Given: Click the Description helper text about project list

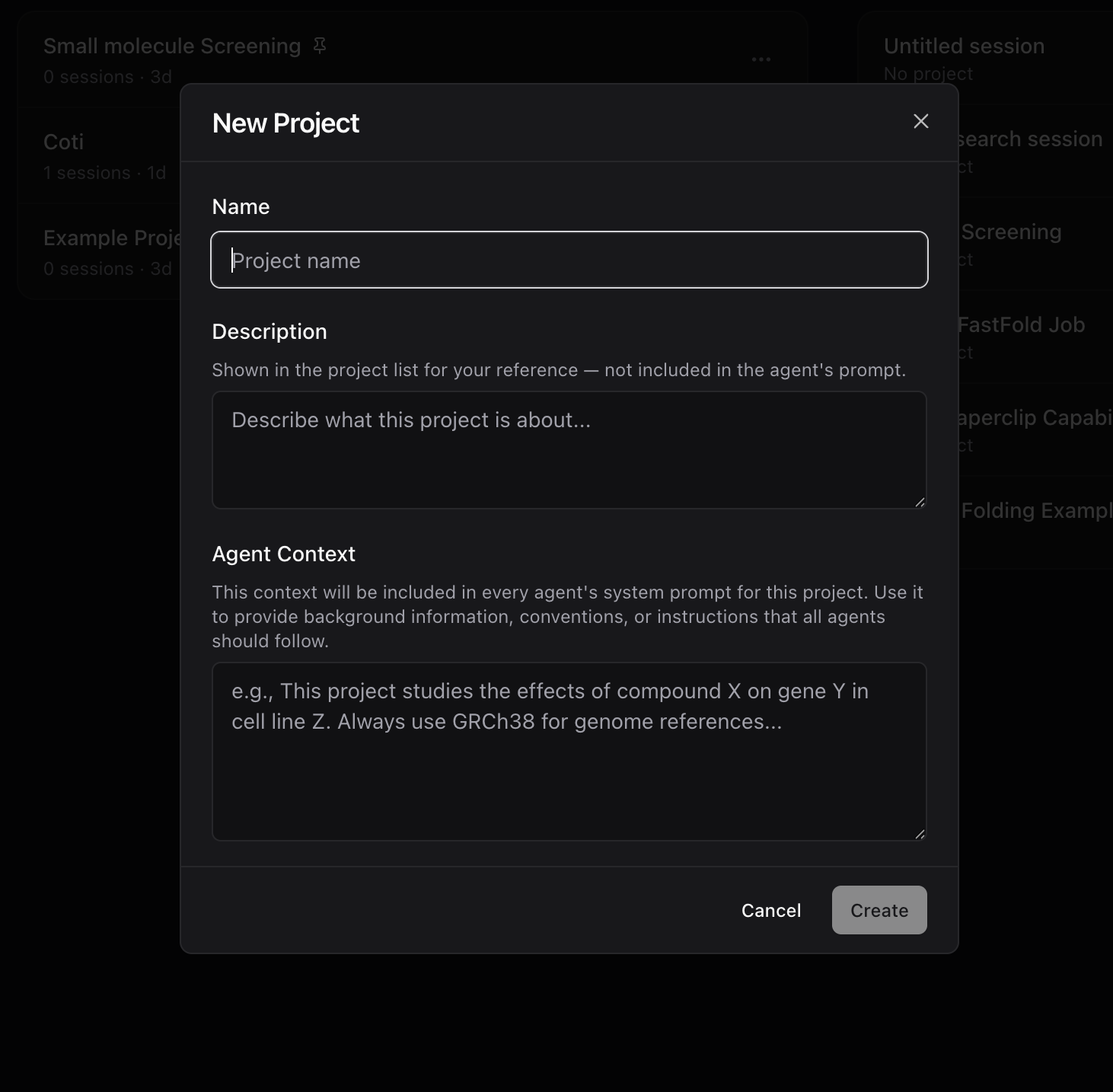Looking at the screenshot, I should tap(559, 370).
